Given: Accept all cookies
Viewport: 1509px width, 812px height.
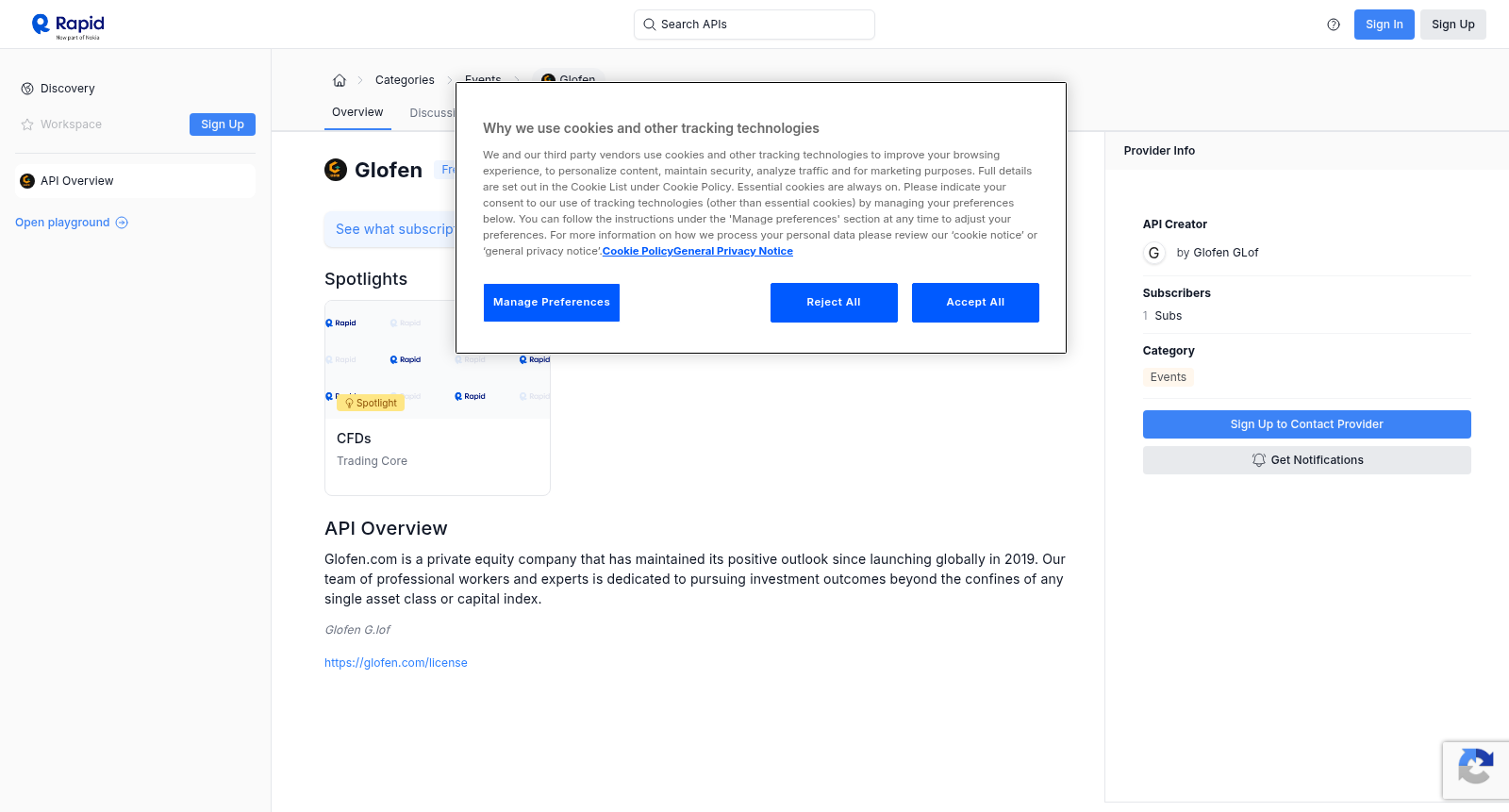Looking at the screenshot, I should [975, 303].
